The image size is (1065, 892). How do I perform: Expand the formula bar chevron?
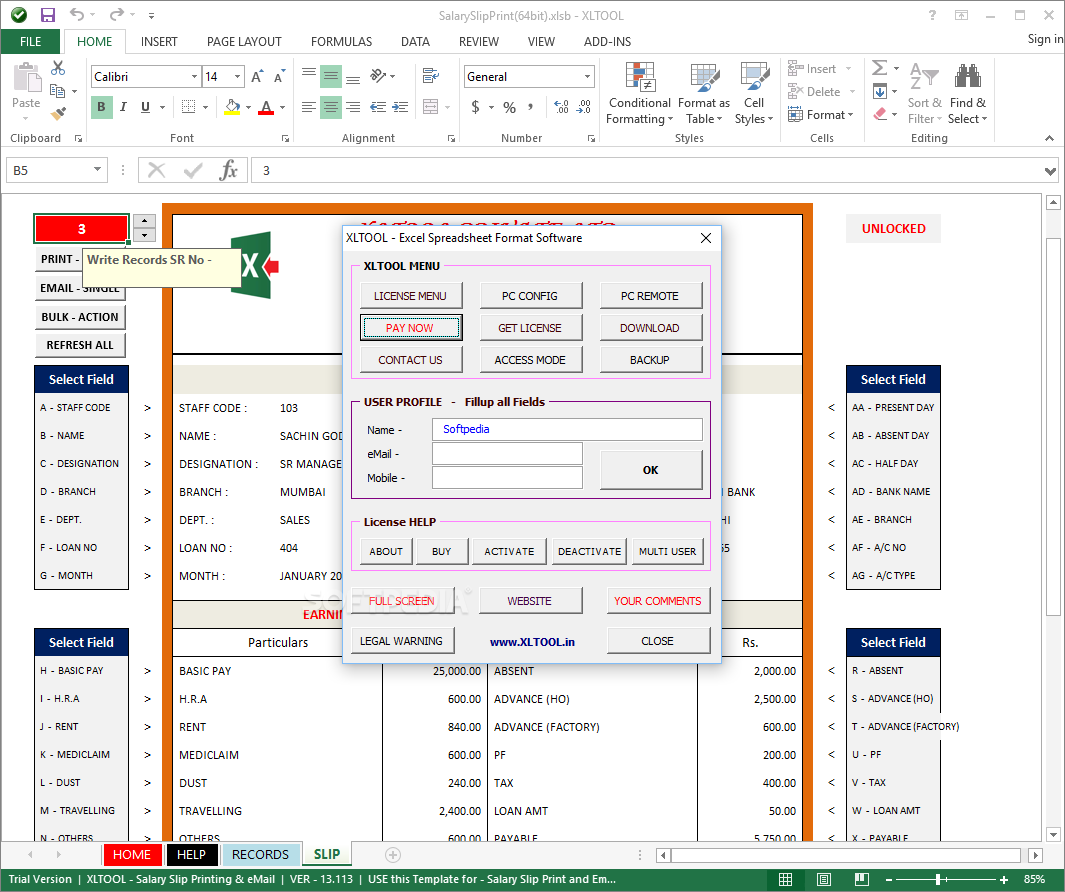[x=1050, y=171]
